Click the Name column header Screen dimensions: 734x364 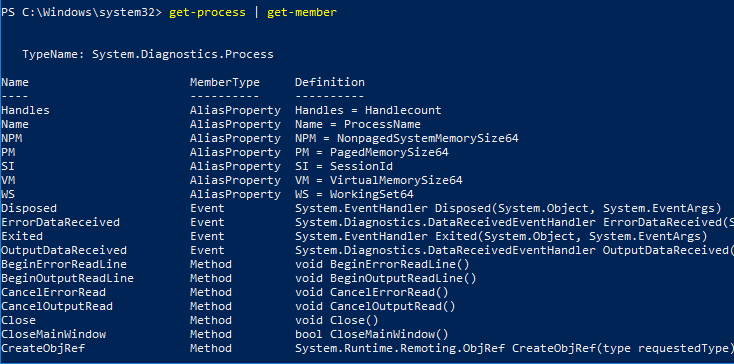(x=15, y=82)
